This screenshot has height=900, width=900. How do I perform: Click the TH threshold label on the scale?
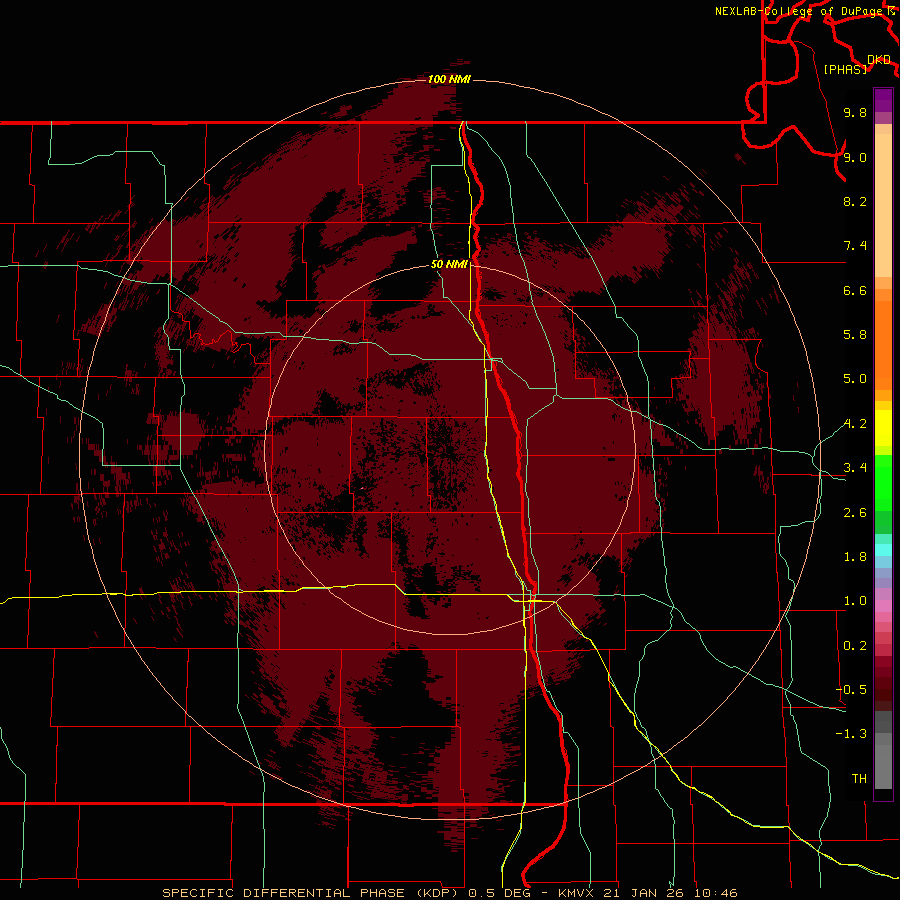[x=859, y=779]
